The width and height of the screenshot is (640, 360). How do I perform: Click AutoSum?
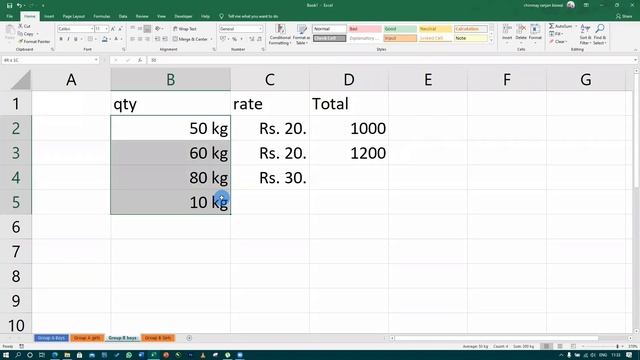[x=560, y=26]
